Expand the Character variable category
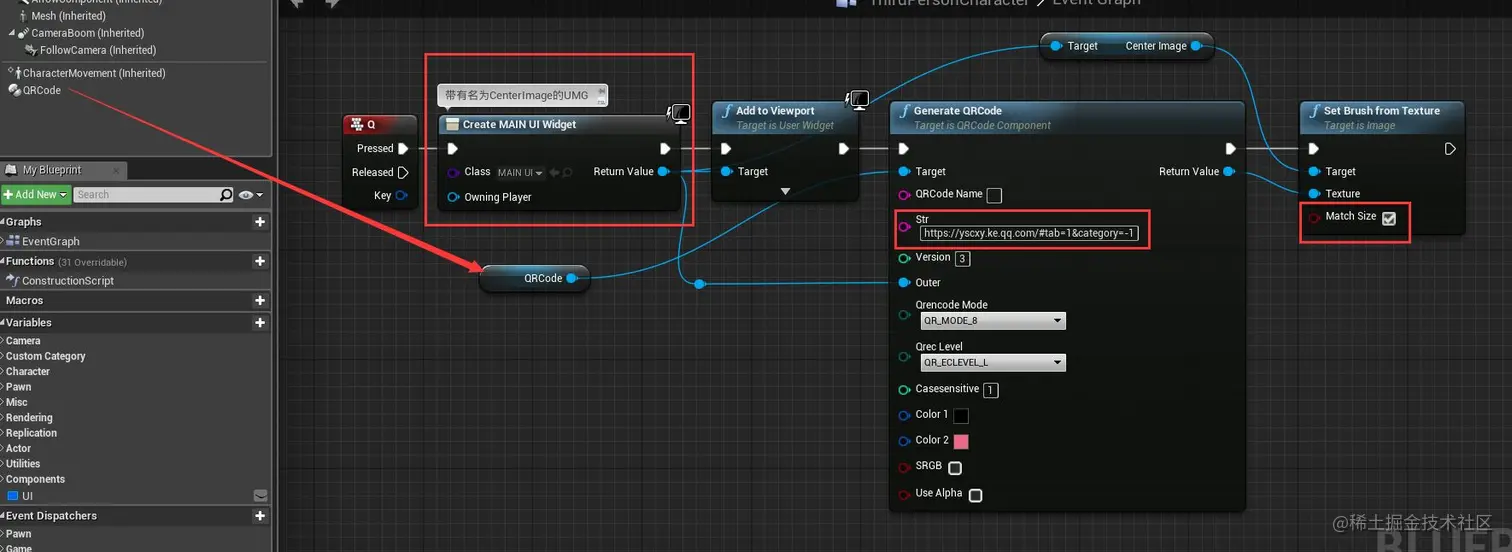 point(3,371)
